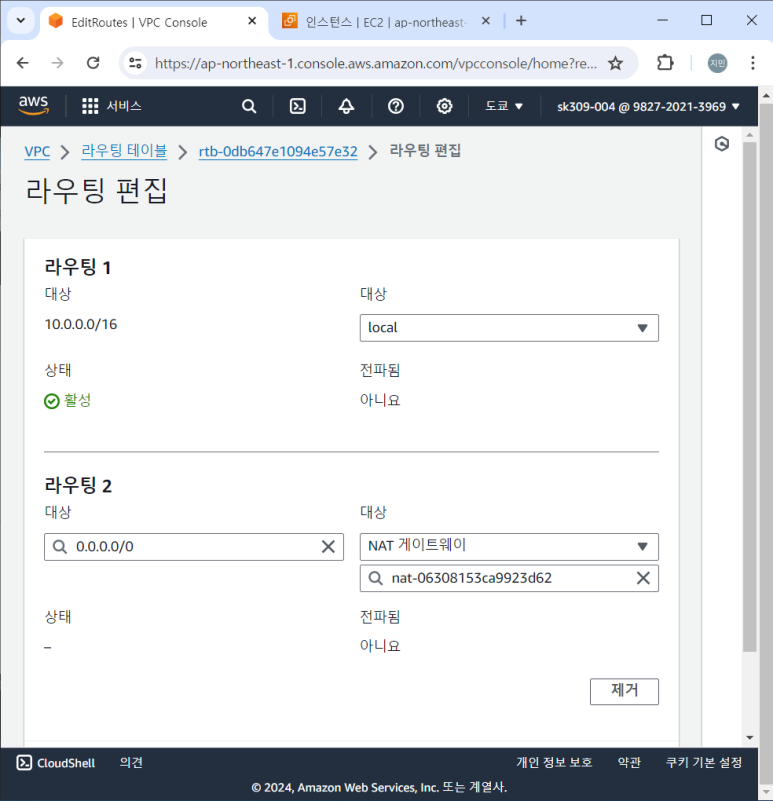Open browser extensions puzzle icon
773x801 pixels.
(x=665, y=63)
